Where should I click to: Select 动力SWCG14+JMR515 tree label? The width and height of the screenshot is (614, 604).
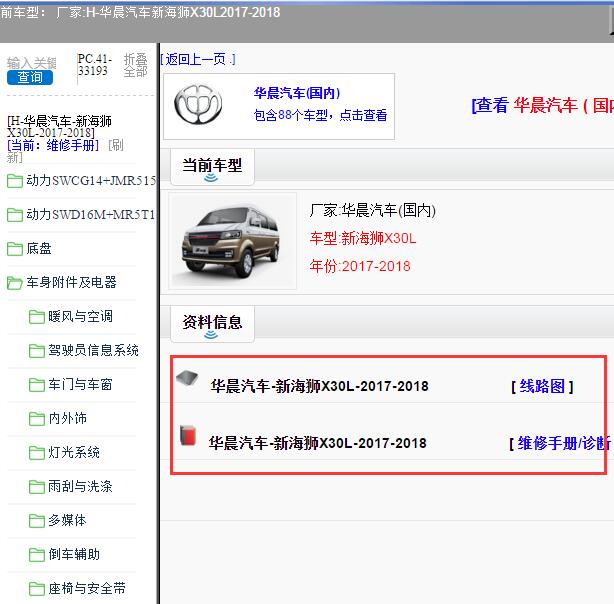[91, 181]
